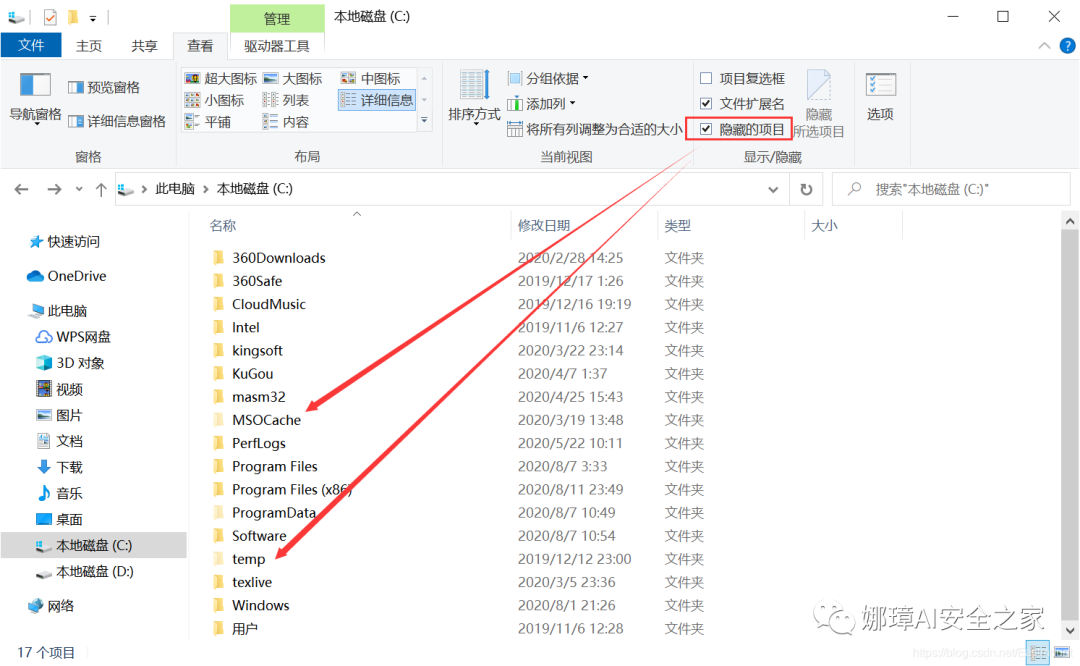Open 下载 folder in sidebar
Screen dimensions: 1080x666
point(60,468)
